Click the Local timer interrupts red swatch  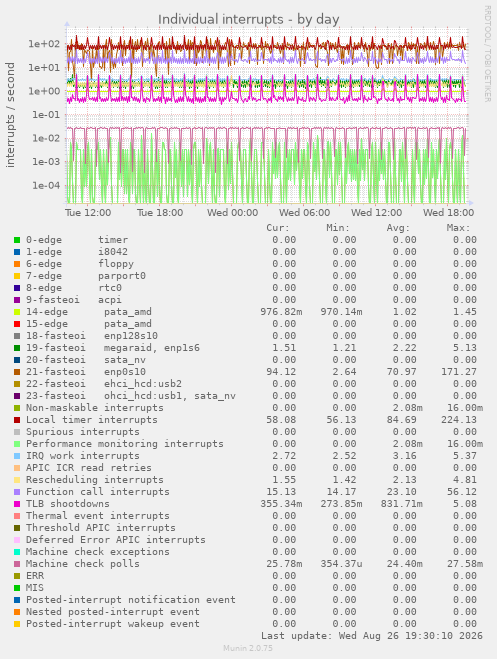click(x=17, y=420)
